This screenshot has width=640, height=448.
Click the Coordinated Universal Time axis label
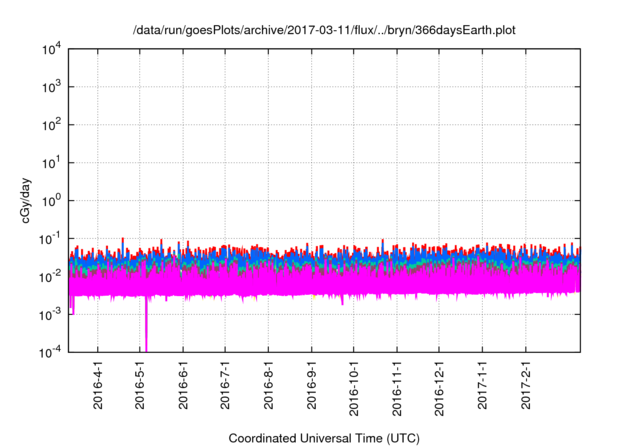tap(324, 438)
